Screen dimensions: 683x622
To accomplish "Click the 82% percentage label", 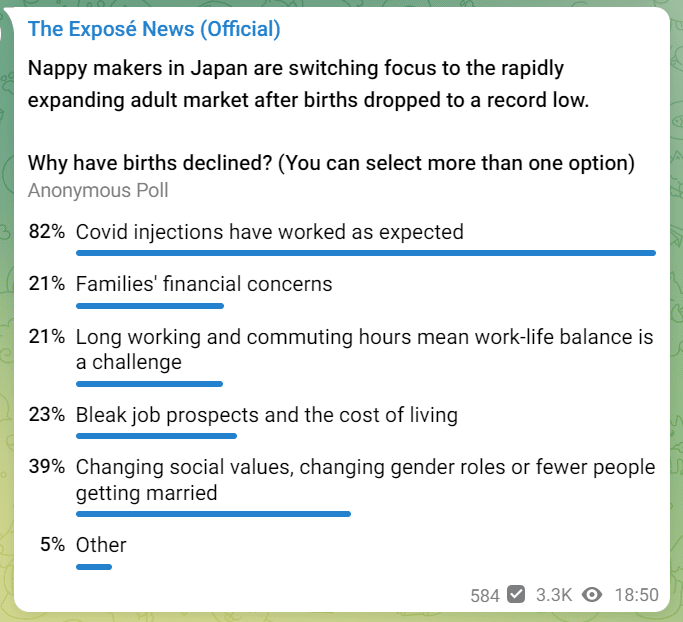I will 47,231.
